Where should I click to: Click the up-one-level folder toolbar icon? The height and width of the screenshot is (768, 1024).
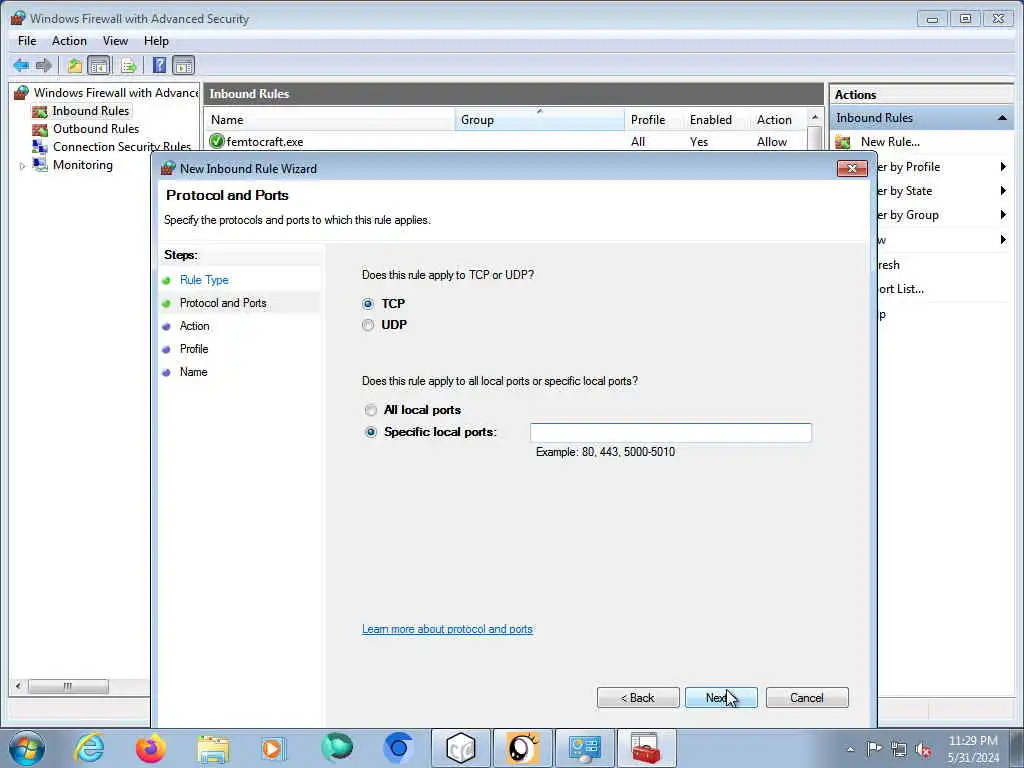click(74, 65)
